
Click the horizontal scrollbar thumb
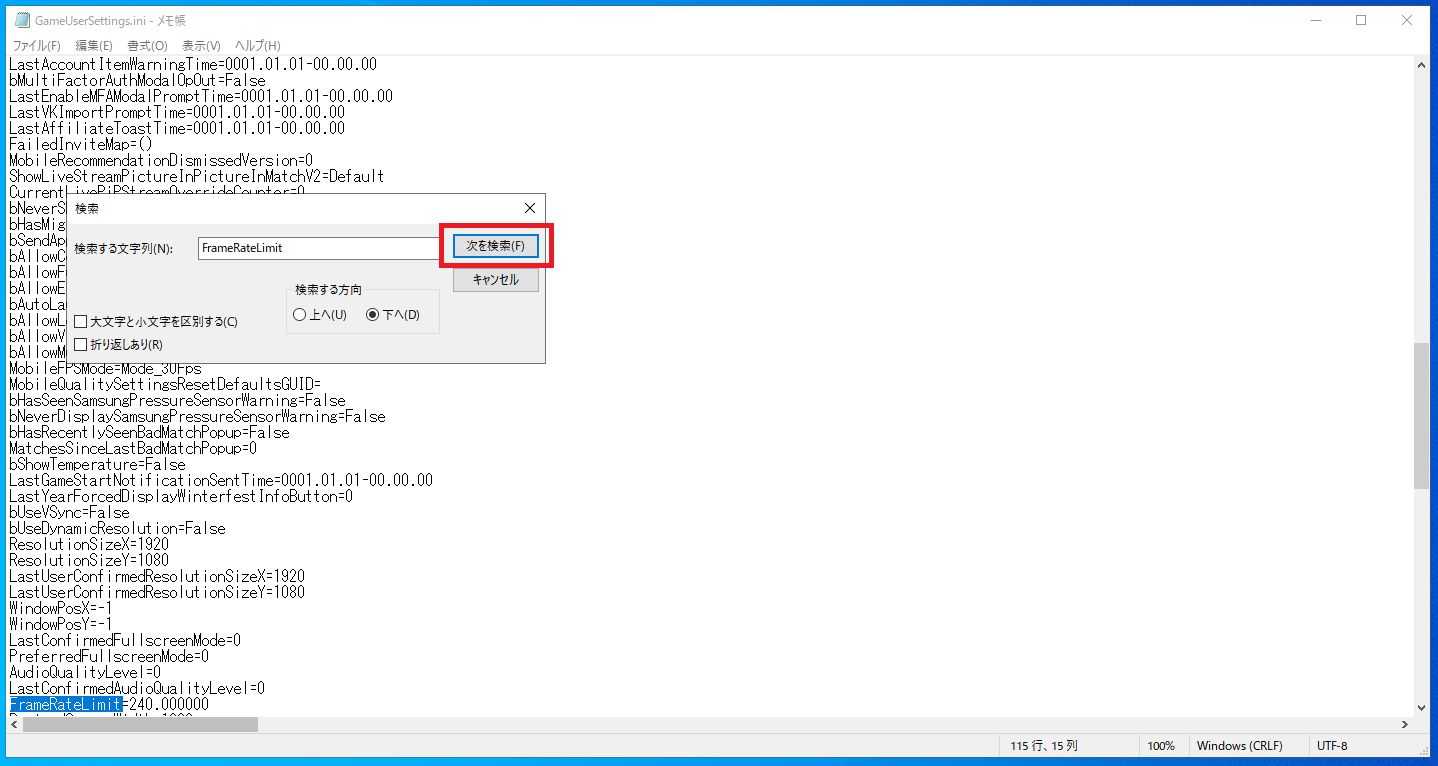point(140,725)
